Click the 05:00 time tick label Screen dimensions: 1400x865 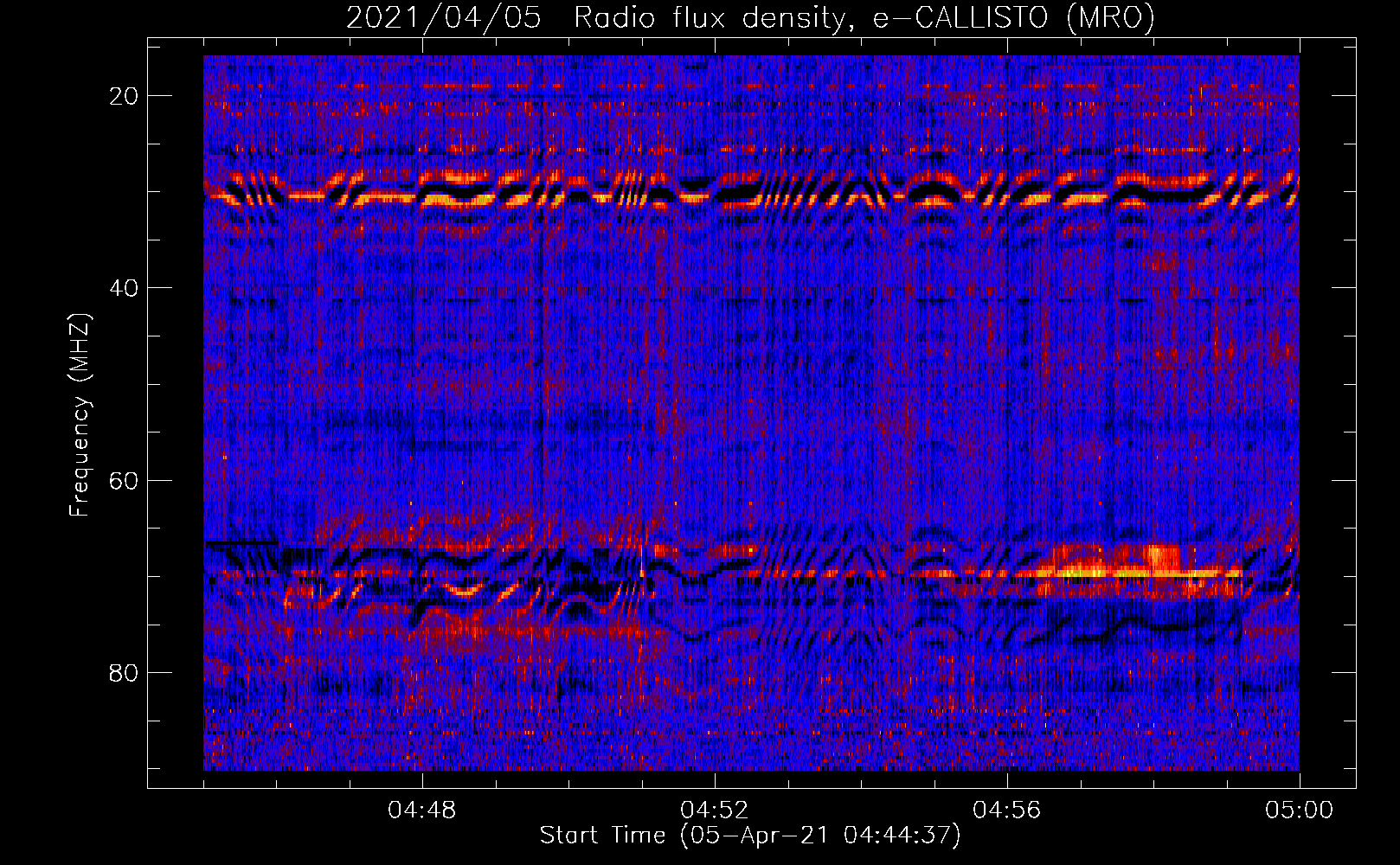tap(1300, 811)
